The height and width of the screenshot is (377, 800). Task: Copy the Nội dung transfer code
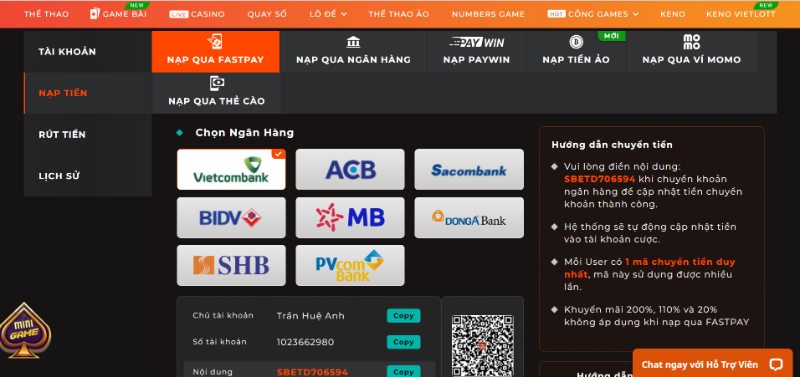point(404,372)
